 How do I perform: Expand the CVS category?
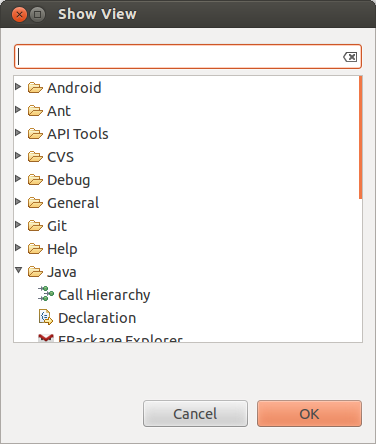pos(18,156)
